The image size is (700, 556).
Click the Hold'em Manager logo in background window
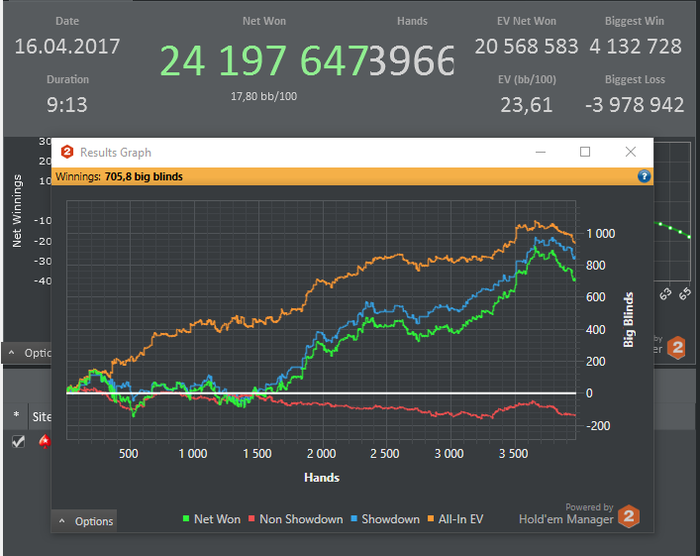tap(677, 347)
